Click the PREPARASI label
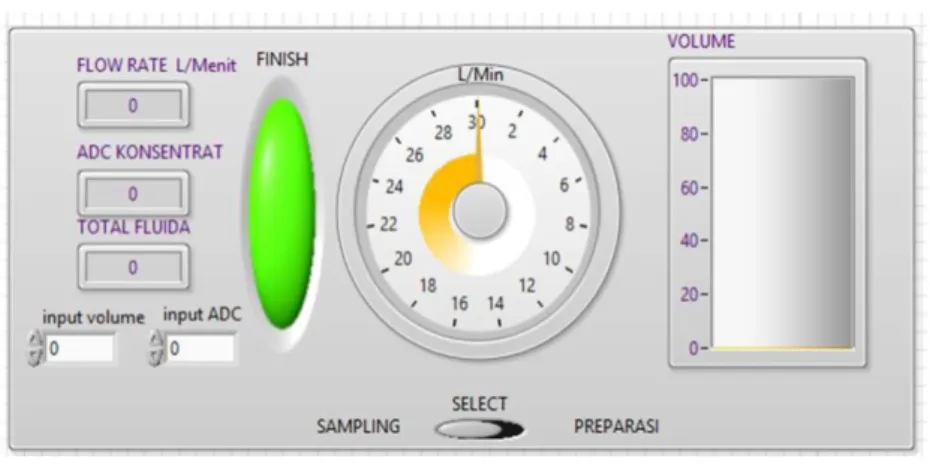The height and width of the screenshot is (468, 930). pos(616,426)
